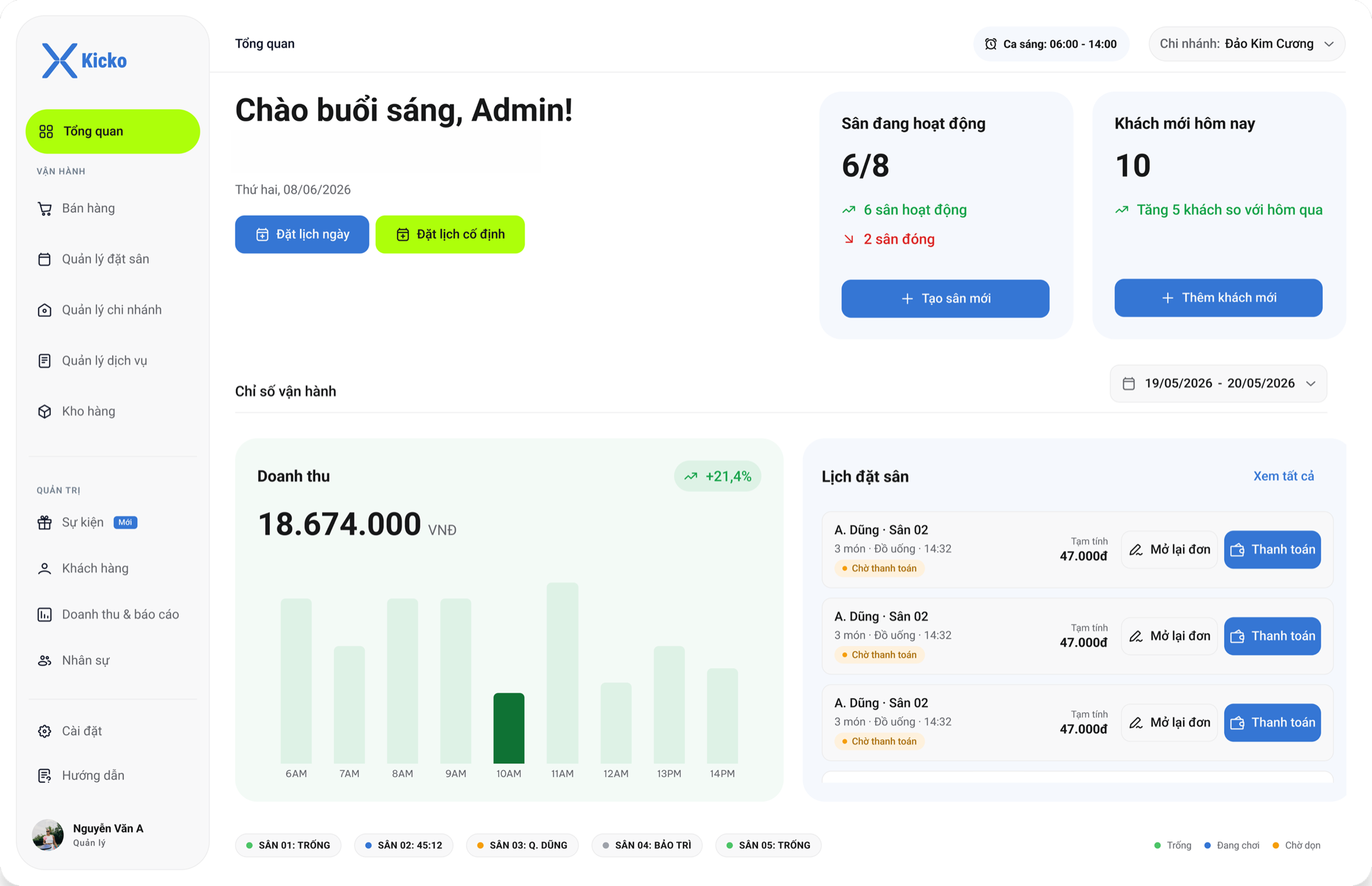Click the SÂN 02: 45:12 status chip
The height and width of the screenshot is (886, 1372).
[x=403, y=845]
